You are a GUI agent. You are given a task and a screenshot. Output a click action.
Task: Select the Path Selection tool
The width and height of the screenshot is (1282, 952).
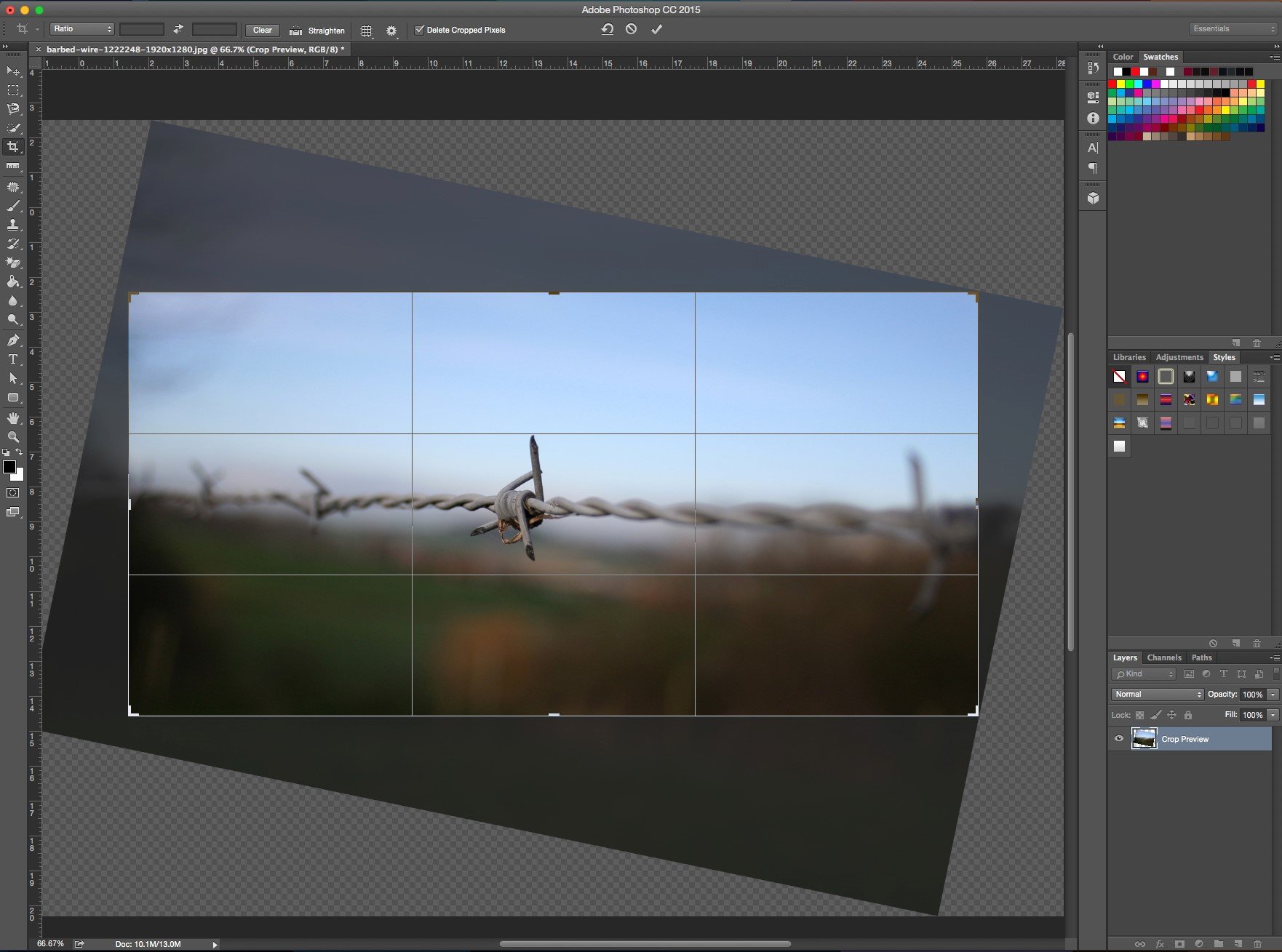pos(13,378)
